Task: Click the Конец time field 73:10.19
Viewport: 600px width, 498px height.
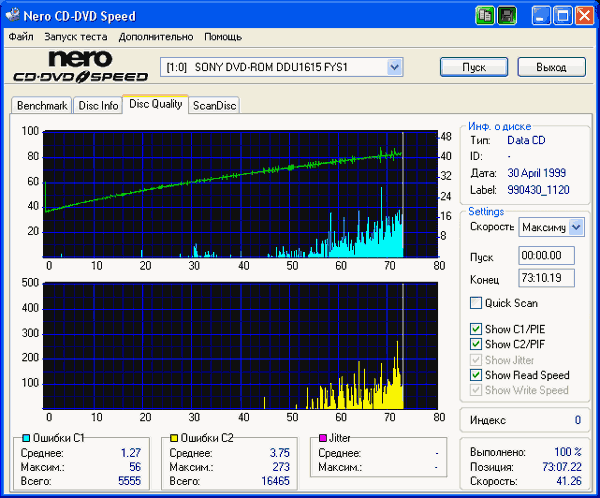Action: tap(546, 278)
